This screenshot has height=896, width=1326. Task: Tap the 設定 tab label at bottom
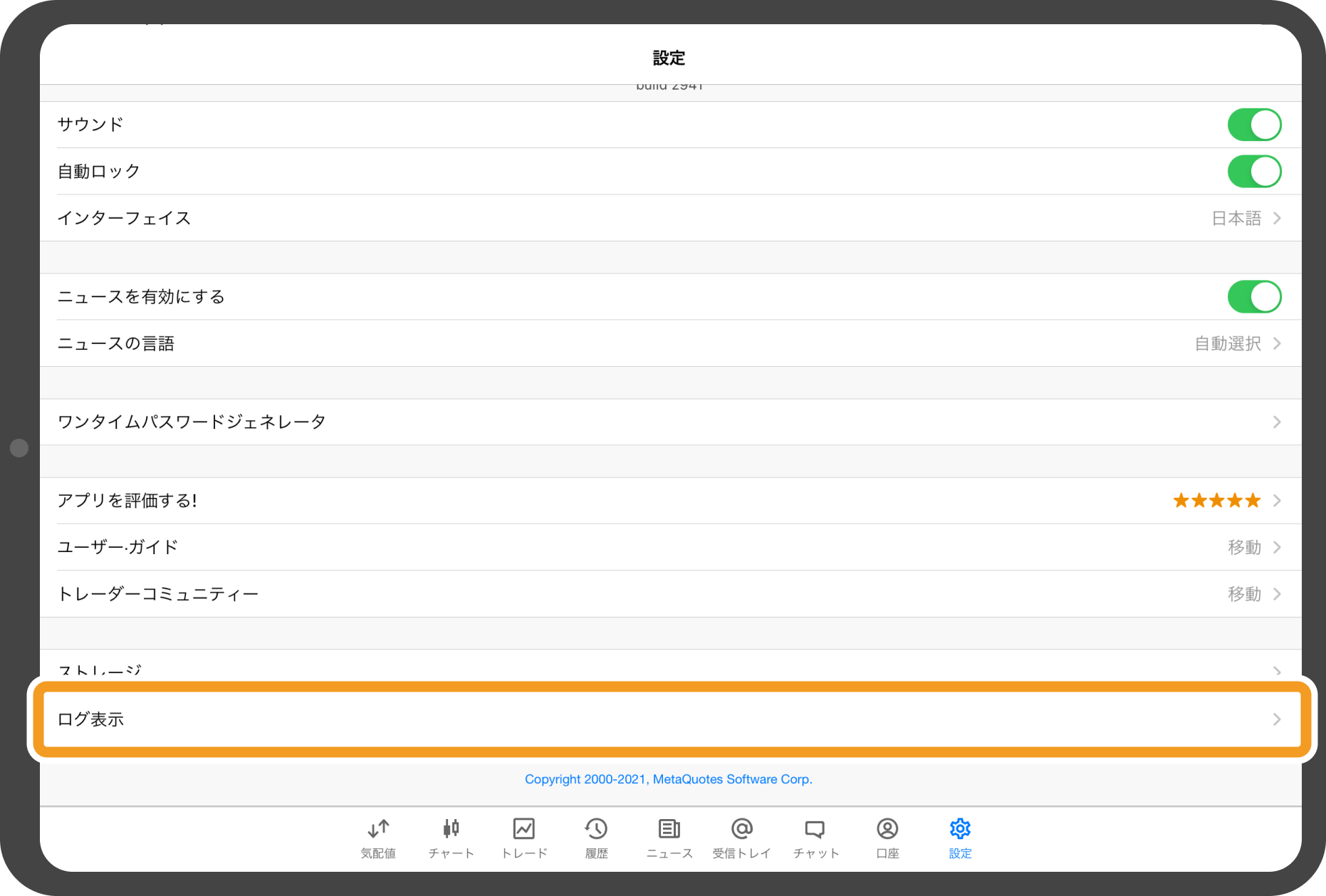(x=960, y=853)
